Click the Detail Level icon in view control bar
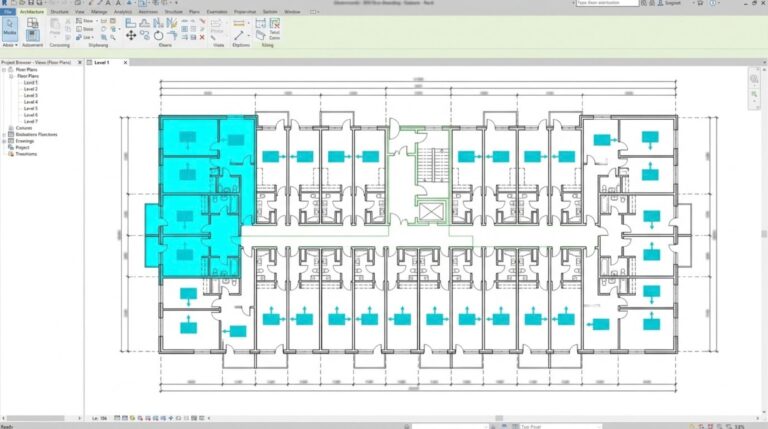 117,418
